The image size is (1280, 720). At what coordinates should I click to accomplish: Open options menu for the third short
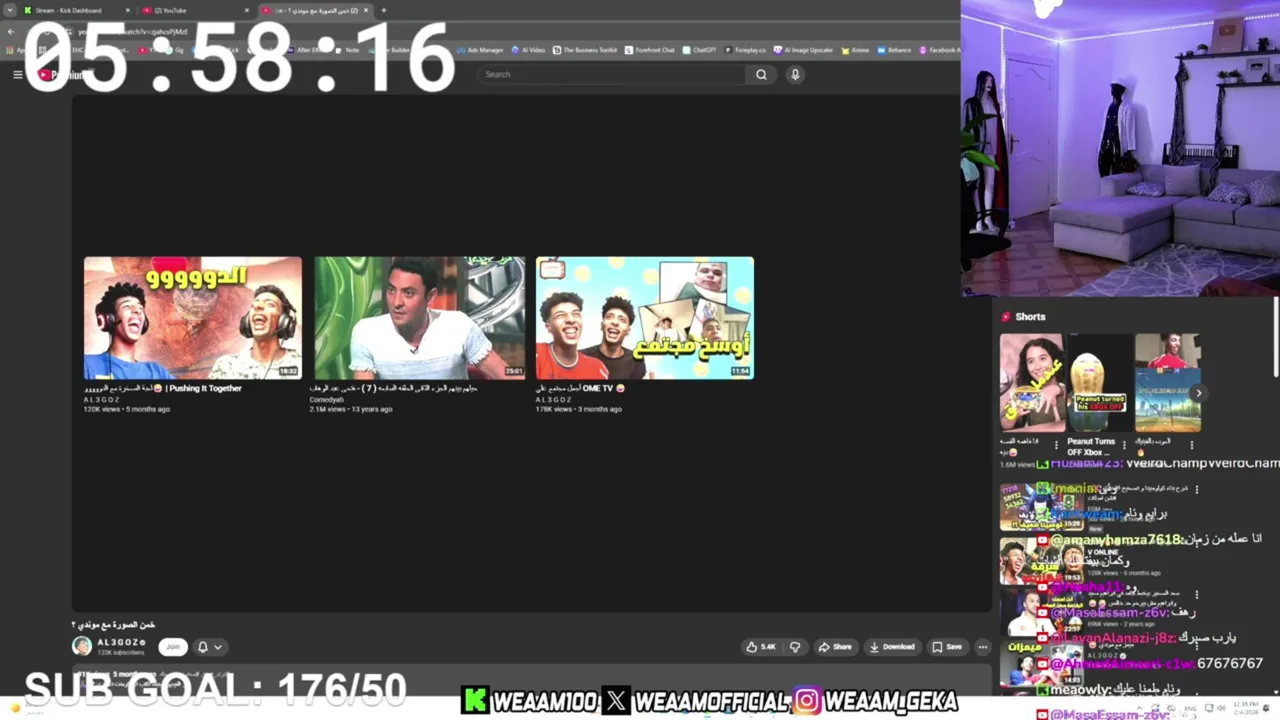(1191, 445)
